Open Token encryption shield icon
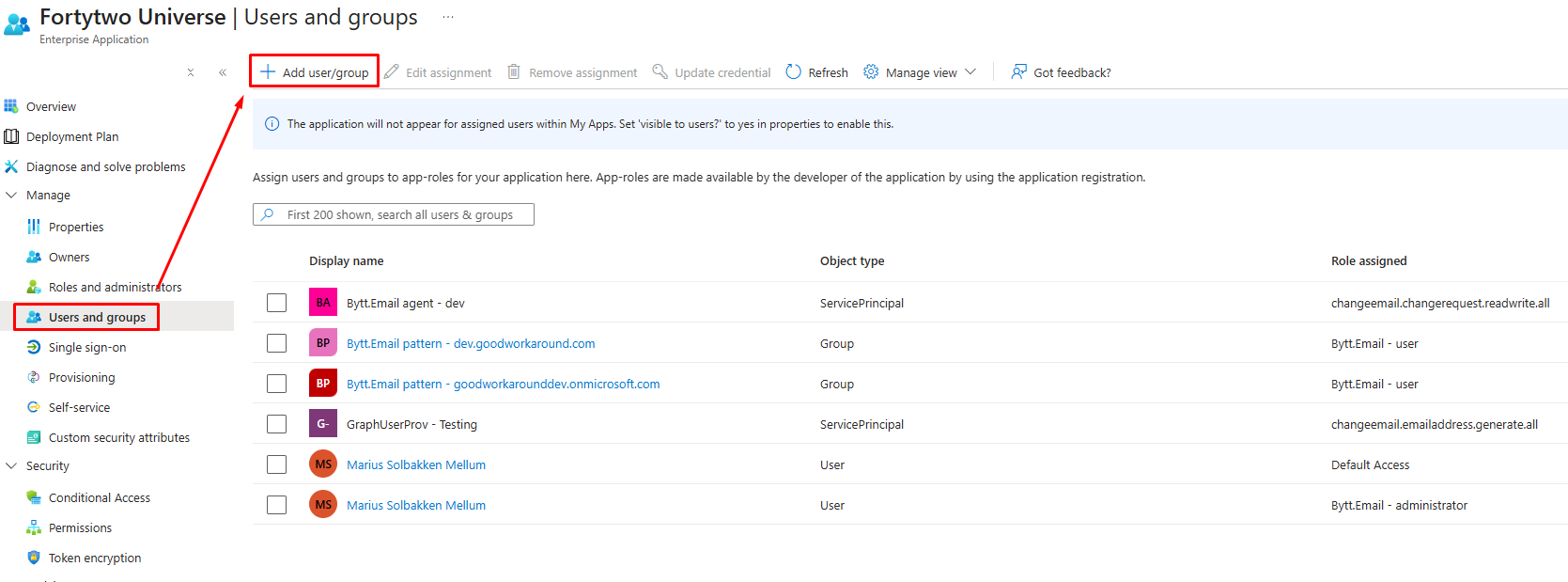This screenshot has width=1568, height=582. [34, 558]
